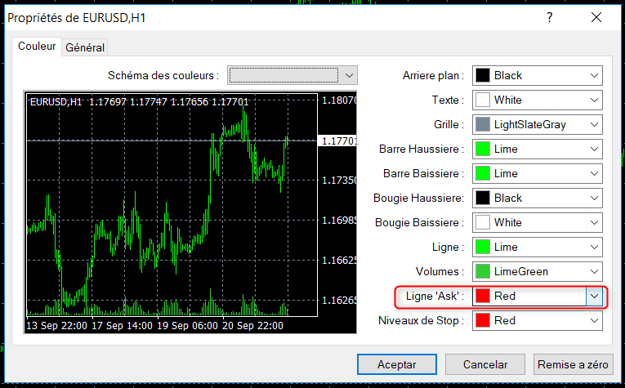This screenshot has width=625, height=388.
Task: Switch to the Général tab
Action: (85, 47)
